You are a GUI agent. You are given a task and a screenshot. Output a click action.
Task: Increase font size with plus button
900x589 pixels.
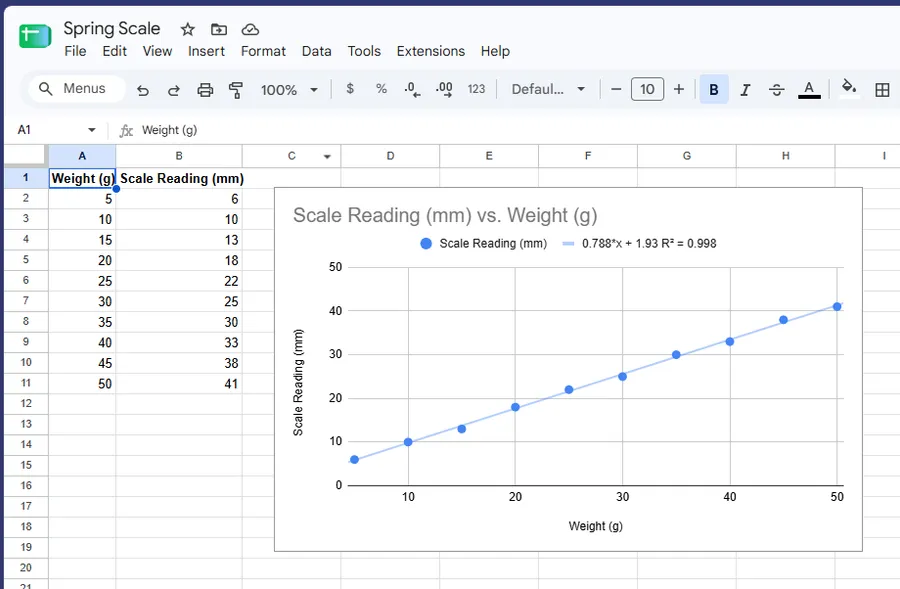pyautogui.click(x=679, y=89)
